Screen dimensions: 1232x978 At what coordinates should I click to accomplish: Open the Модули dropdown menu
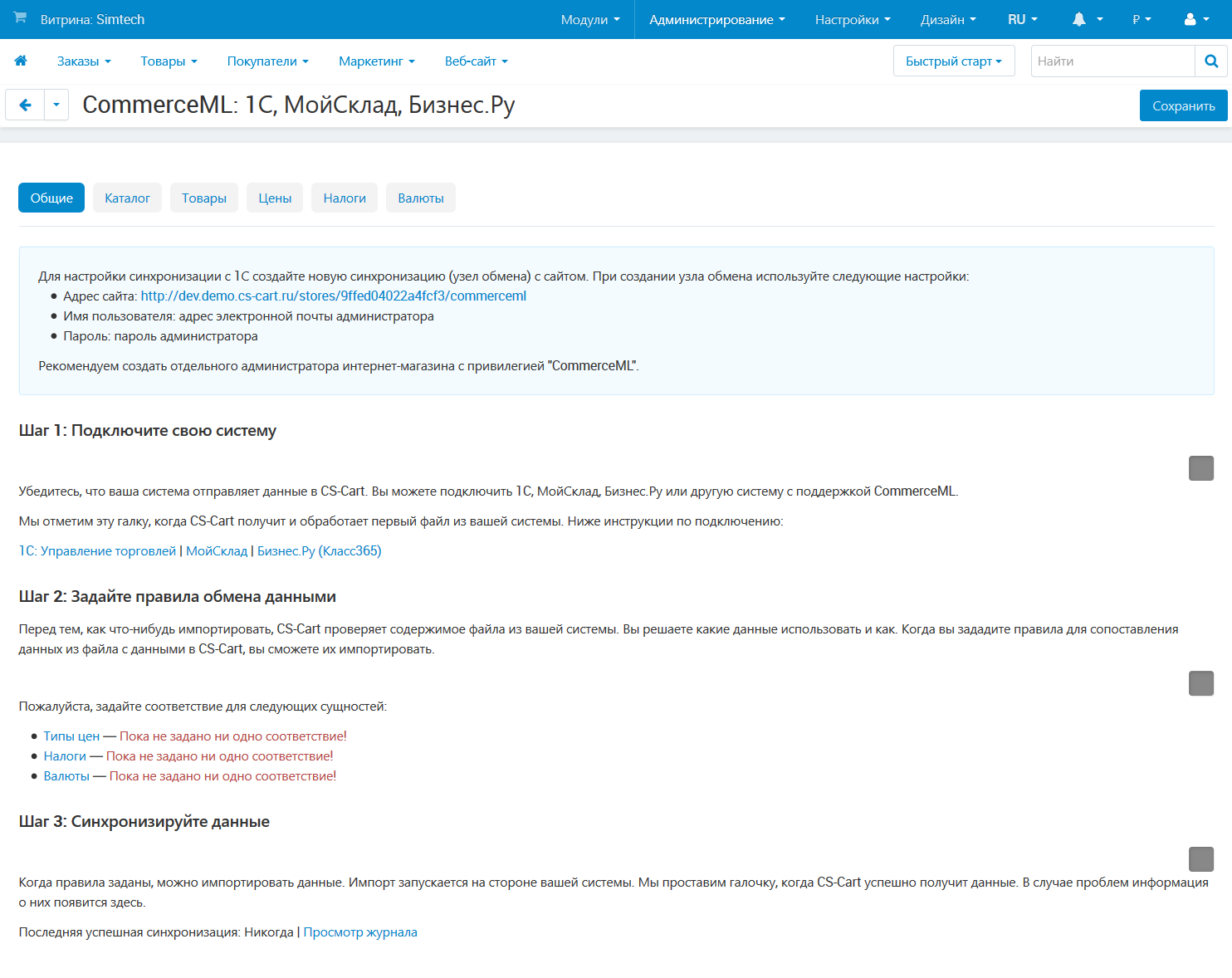tap(590, 19)
